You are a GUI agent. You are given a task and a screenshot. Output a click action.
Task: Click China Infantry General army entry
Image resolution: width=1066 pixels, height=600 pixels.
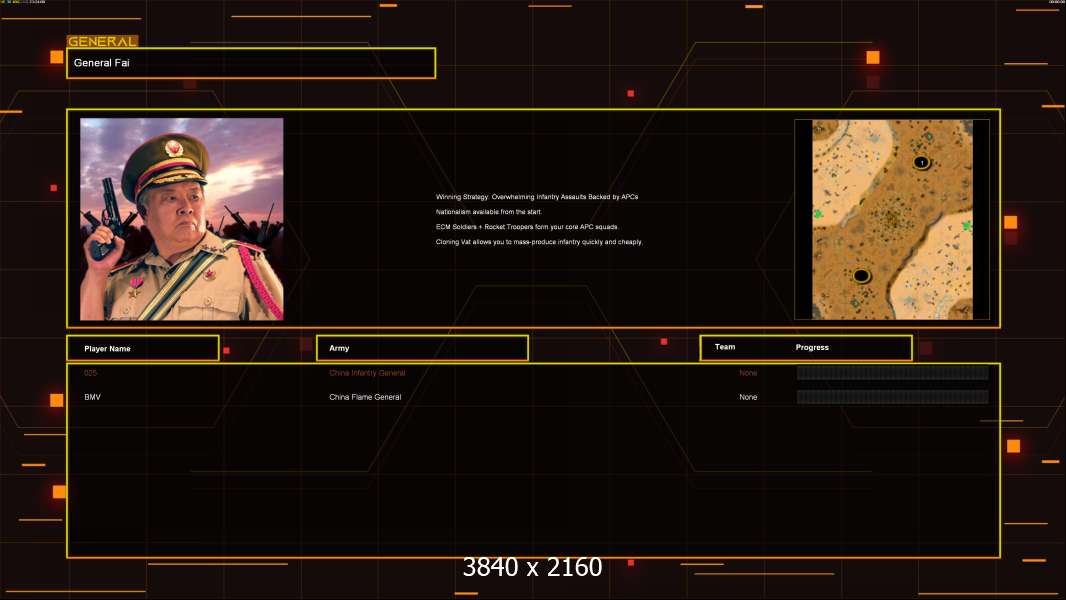pos(367,373)
